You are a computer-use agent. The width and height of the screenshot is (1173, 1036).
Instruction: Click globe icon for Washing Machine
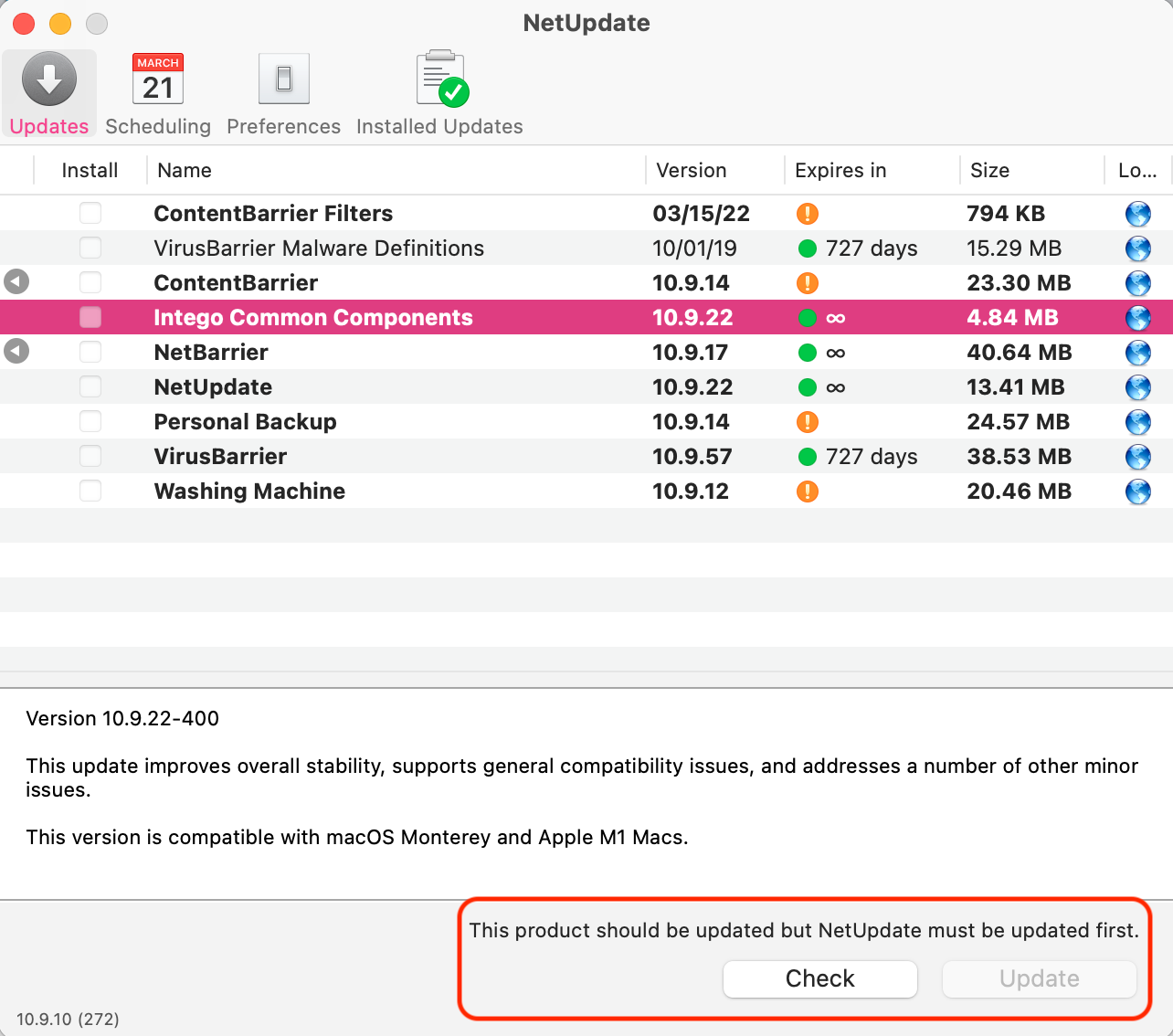[1138, 492]
